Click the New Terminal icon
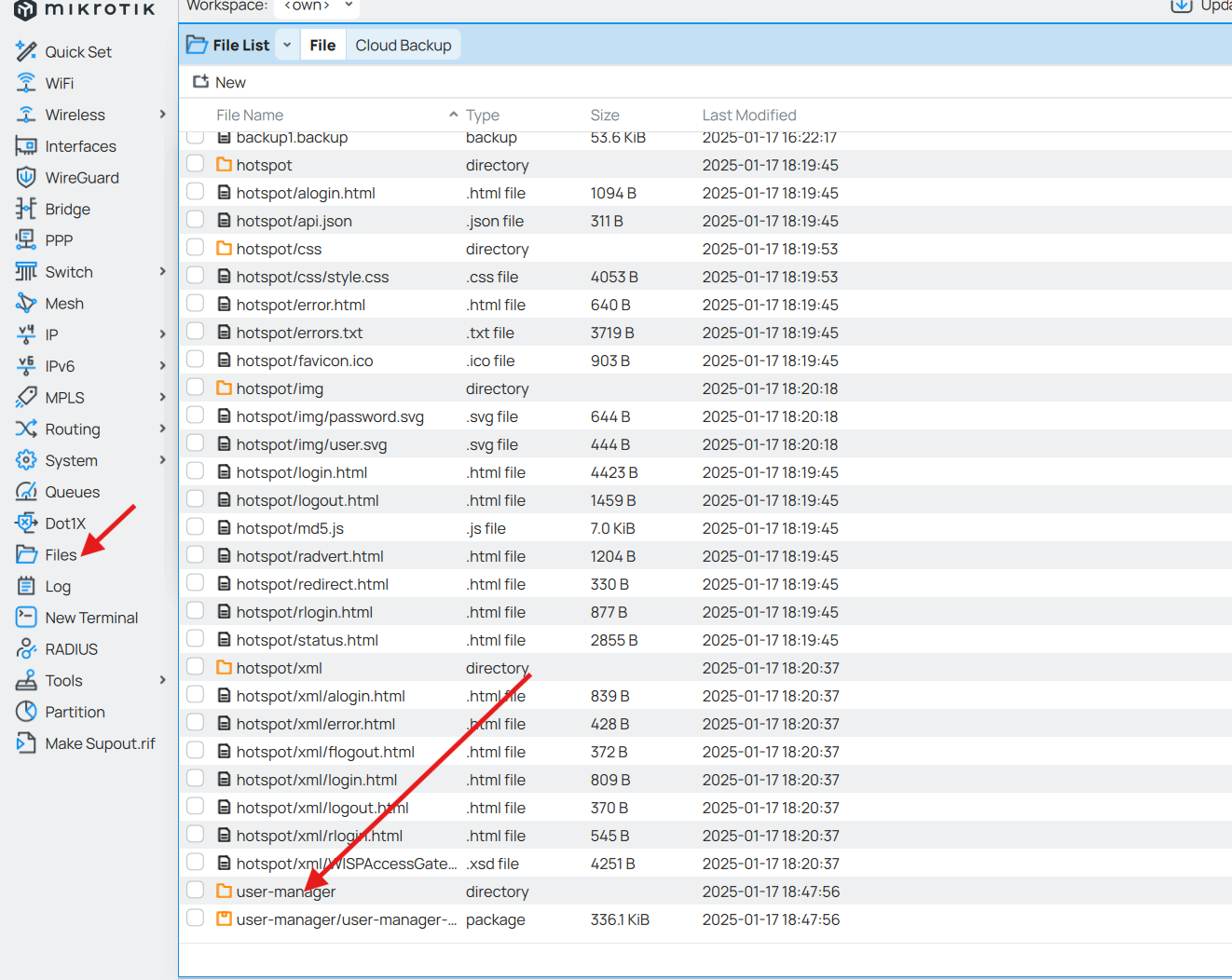 point(26,618)
